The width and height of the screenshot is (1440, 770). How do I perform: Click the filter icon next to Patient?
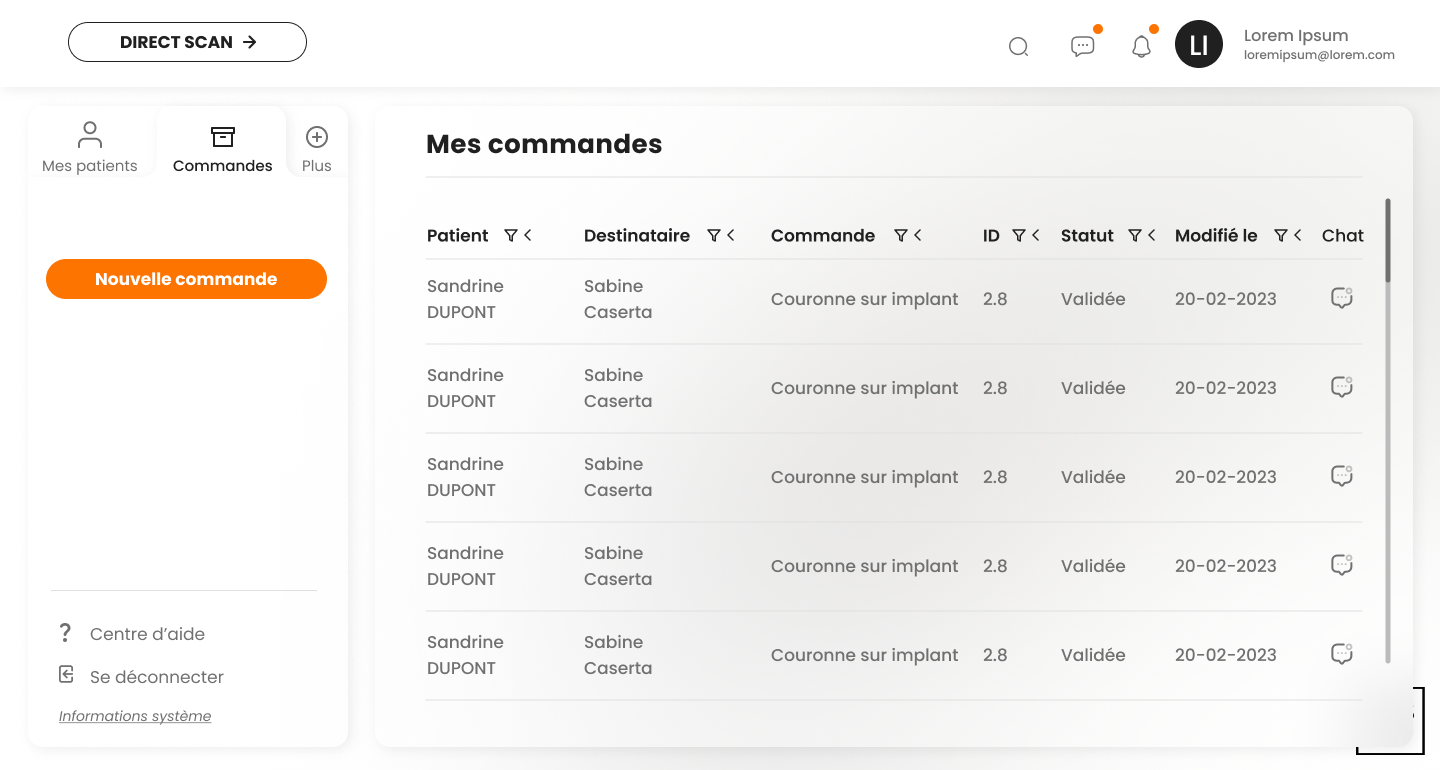click(x=511, y=236)
